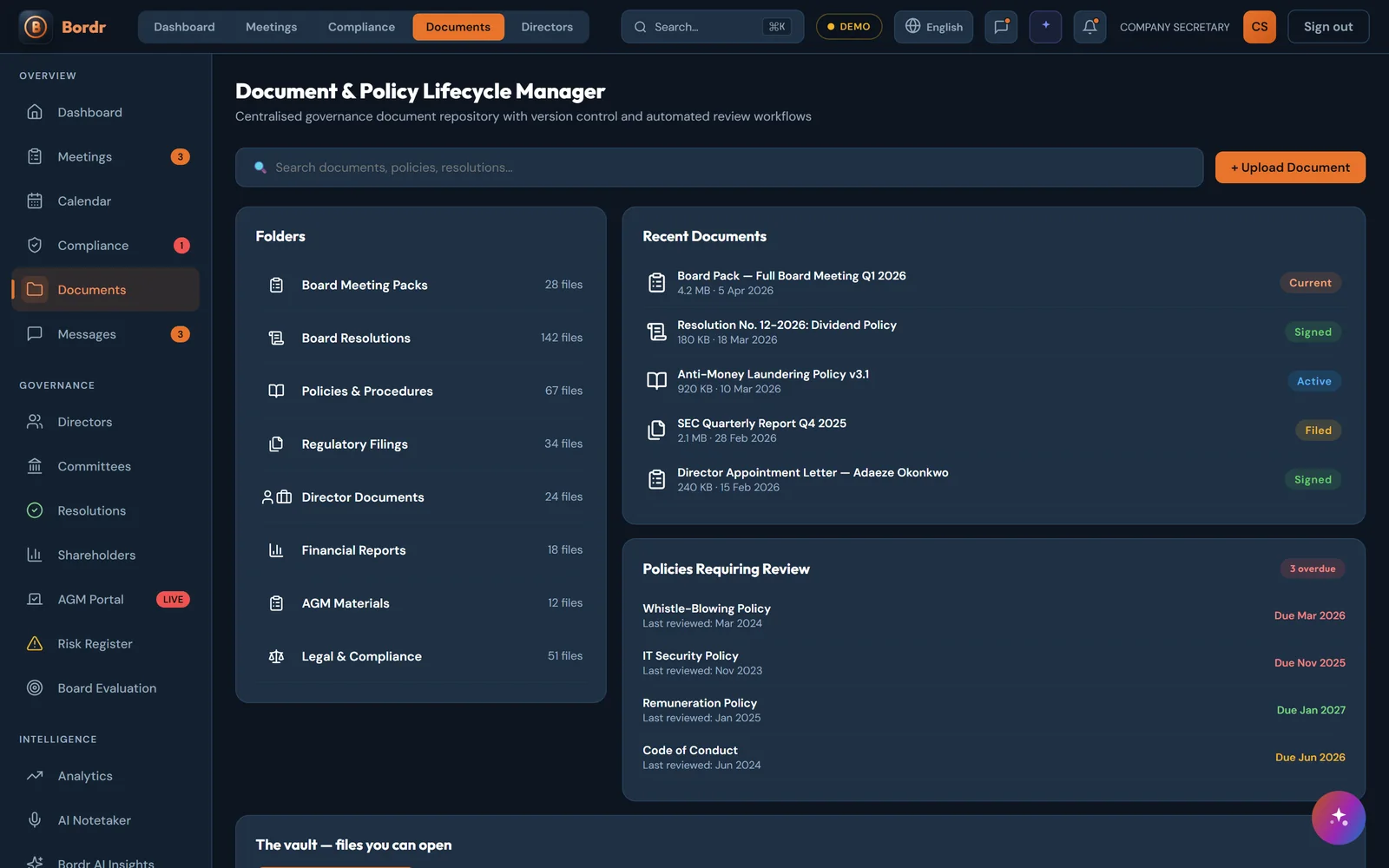Switch to the Compliance top tab

[361, 27]
